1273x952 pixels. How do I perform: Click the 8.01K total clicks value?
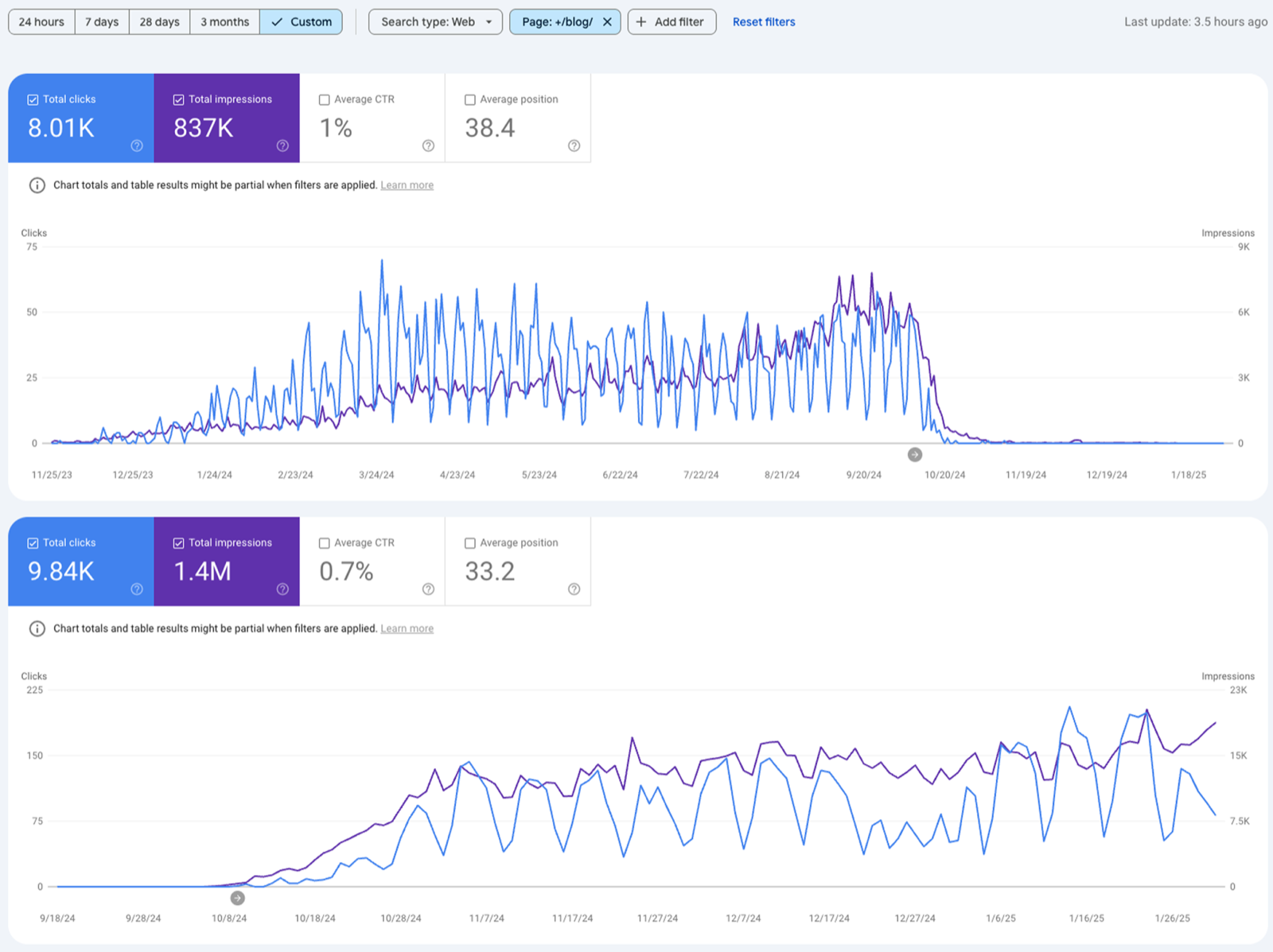tap(61, 128)
